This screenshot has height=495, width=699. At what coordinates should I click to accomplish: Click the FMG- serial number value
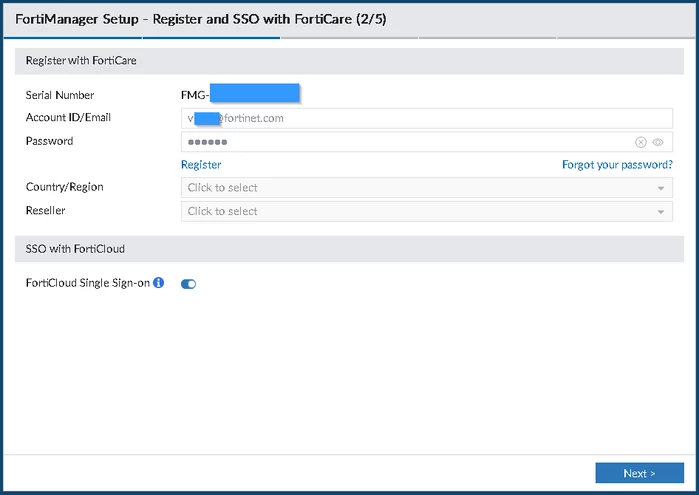coord(240,94)
